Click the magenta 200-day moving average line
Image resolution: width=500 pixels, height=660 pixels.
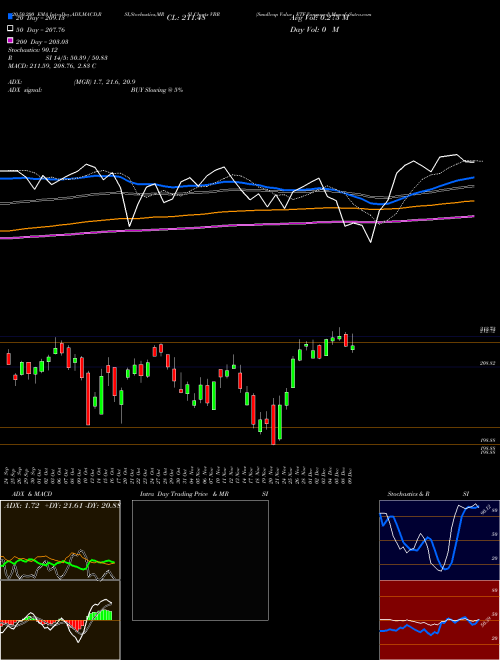point(236,226)
